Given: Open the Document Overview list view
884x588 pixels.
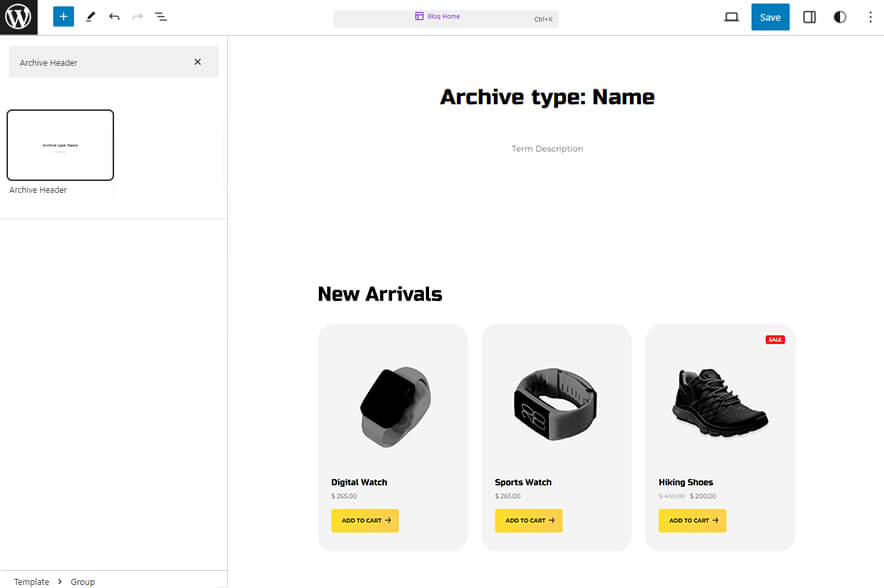Looking at the screenshot, I should (161, 16).
